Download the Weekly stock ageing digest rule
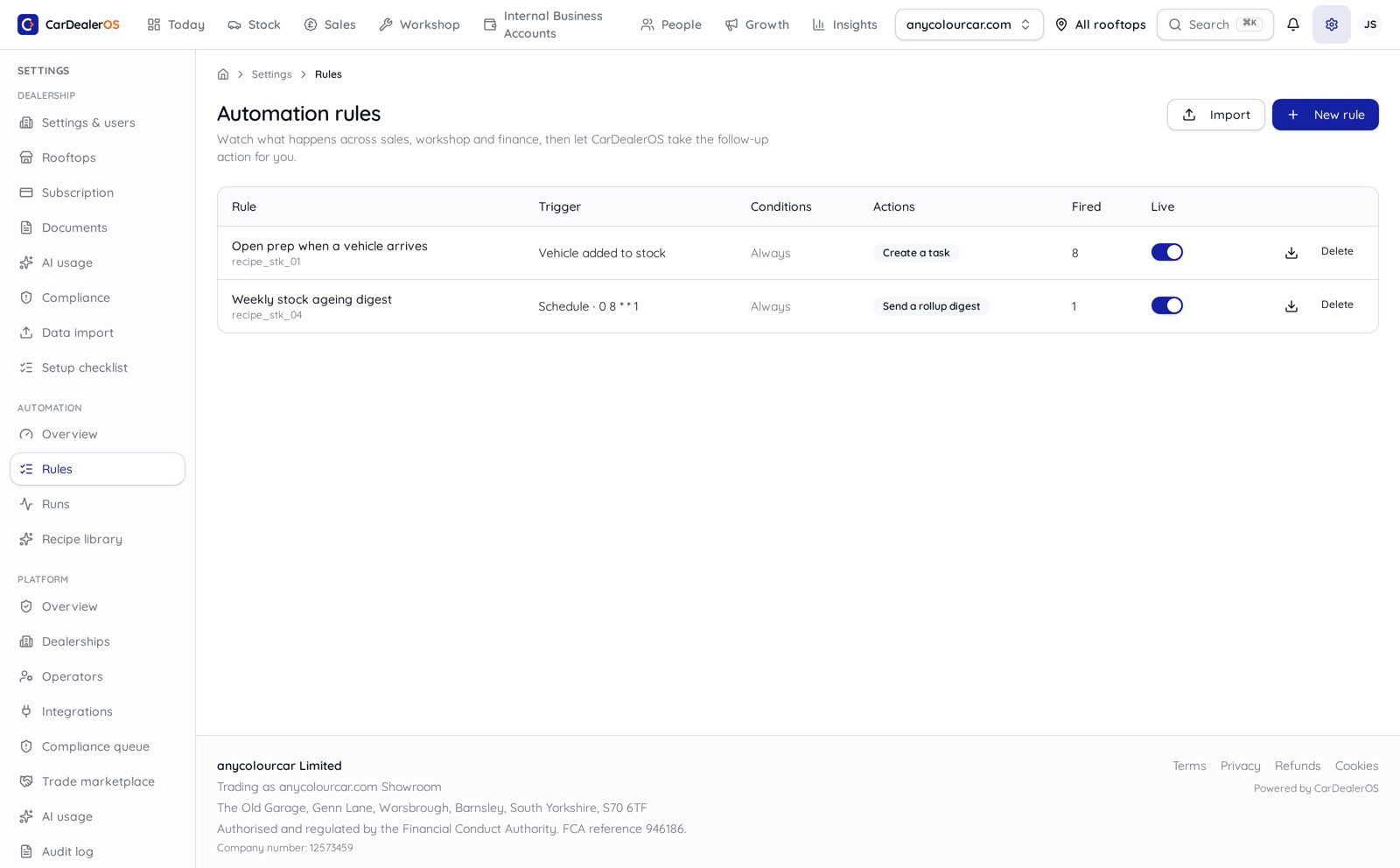This screenshot has height=868, width=1400. coord(1291,306)
